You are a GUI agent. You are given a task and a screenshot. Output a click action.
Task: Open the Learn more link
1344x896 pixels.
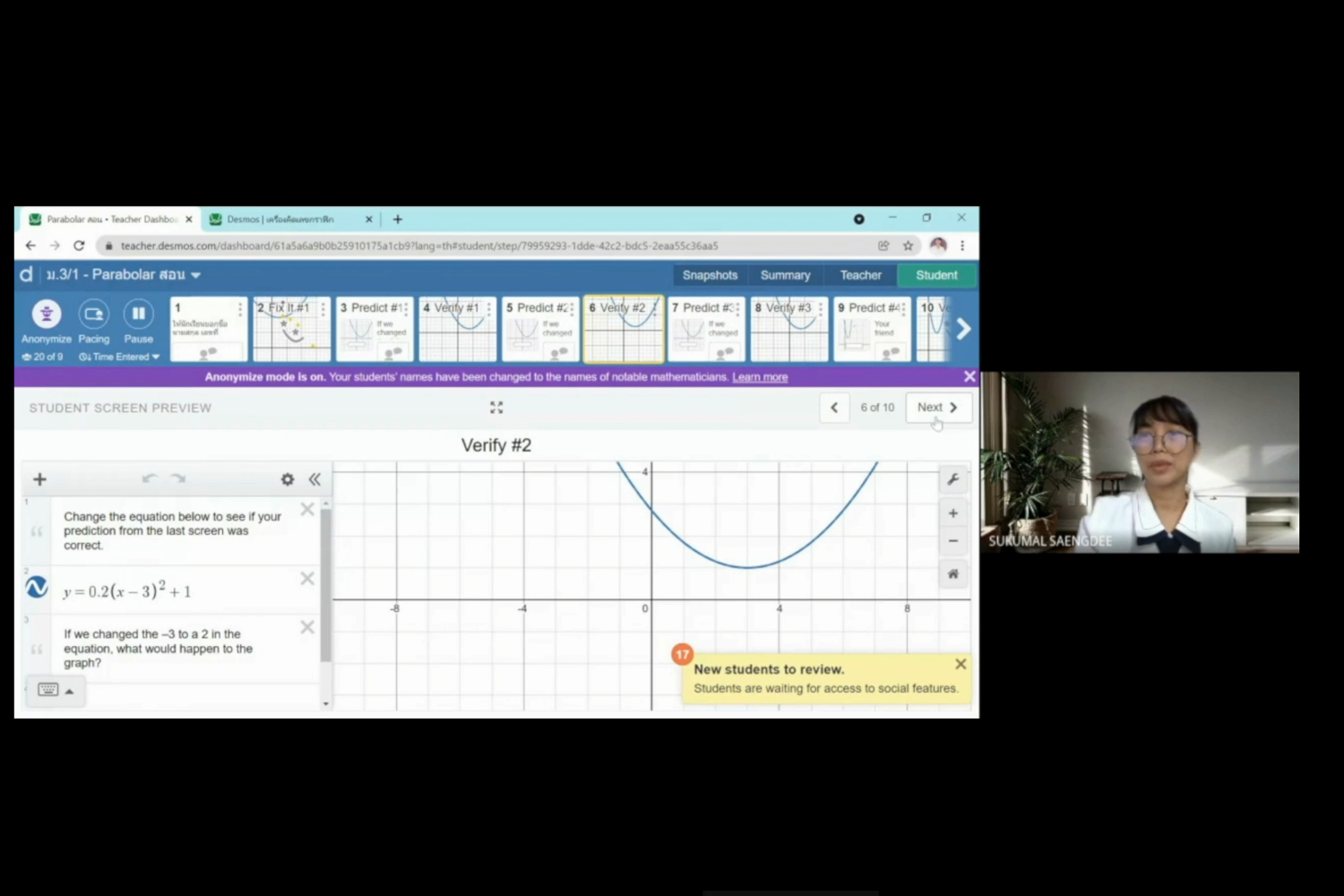coord(760,377)
